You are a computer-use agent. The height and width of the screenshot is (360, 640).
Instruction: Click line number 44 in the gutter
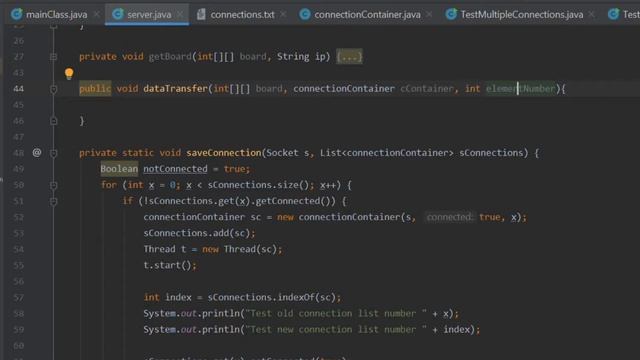click(18, 89)
